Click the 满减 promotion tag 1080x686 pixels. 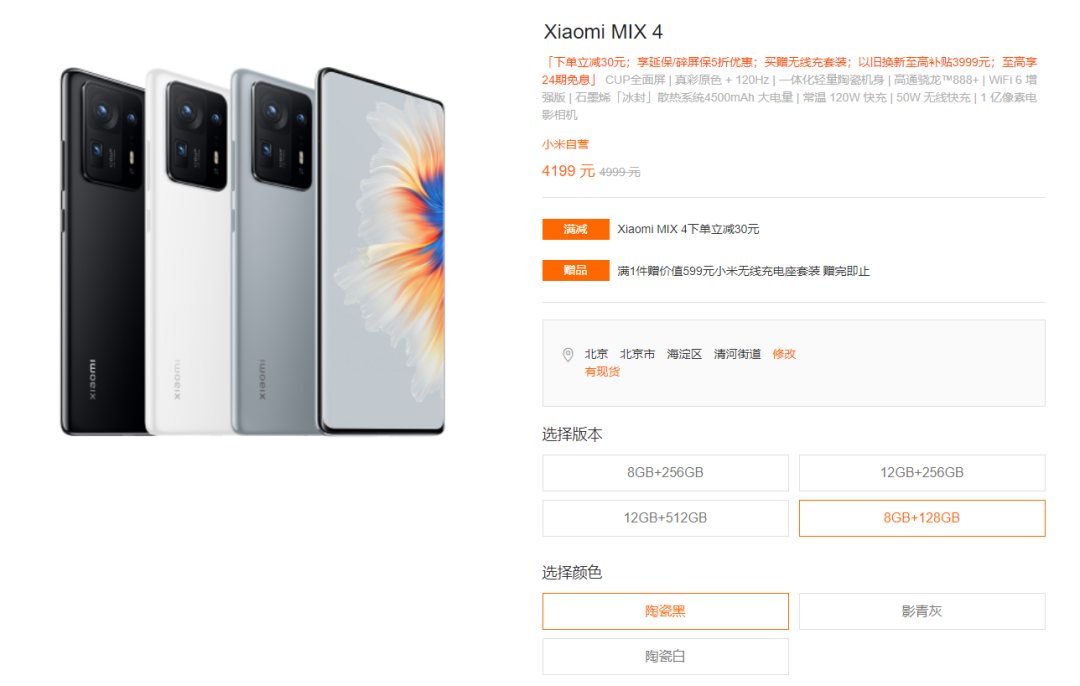[575, 229]
